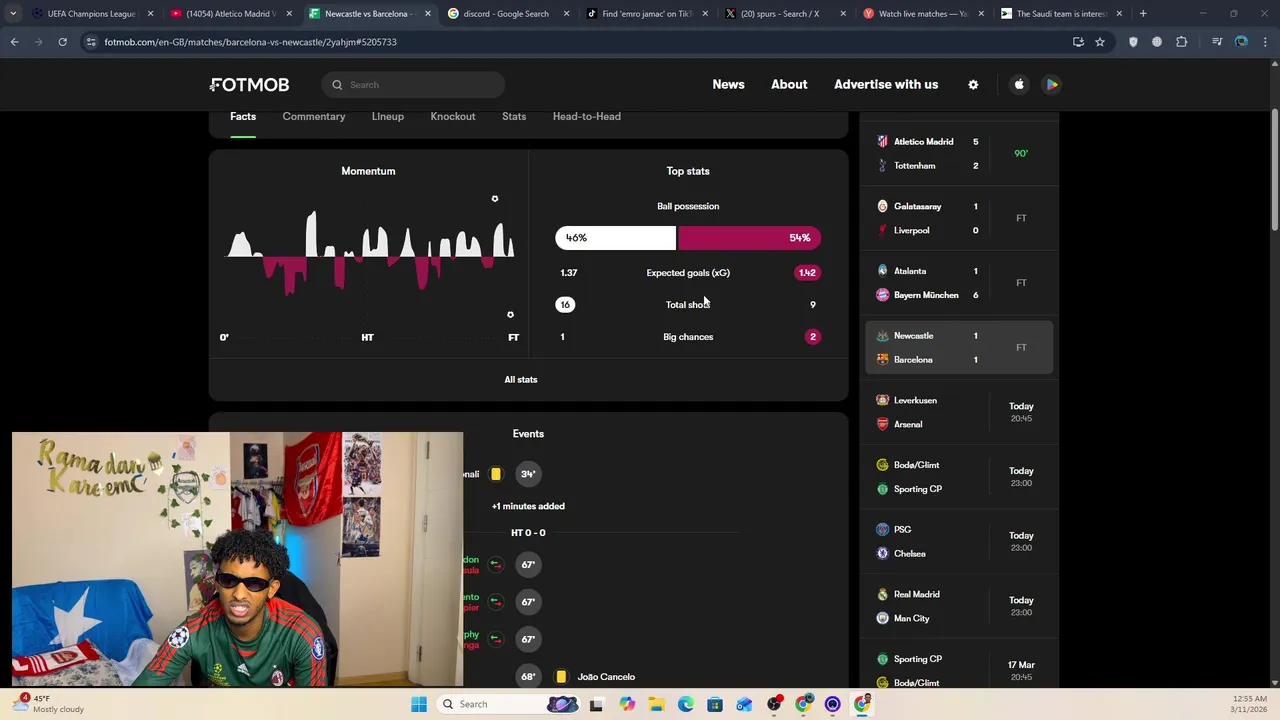Click the ball possession bar
The image size is (1280, 720).
[x=688, y=238]
